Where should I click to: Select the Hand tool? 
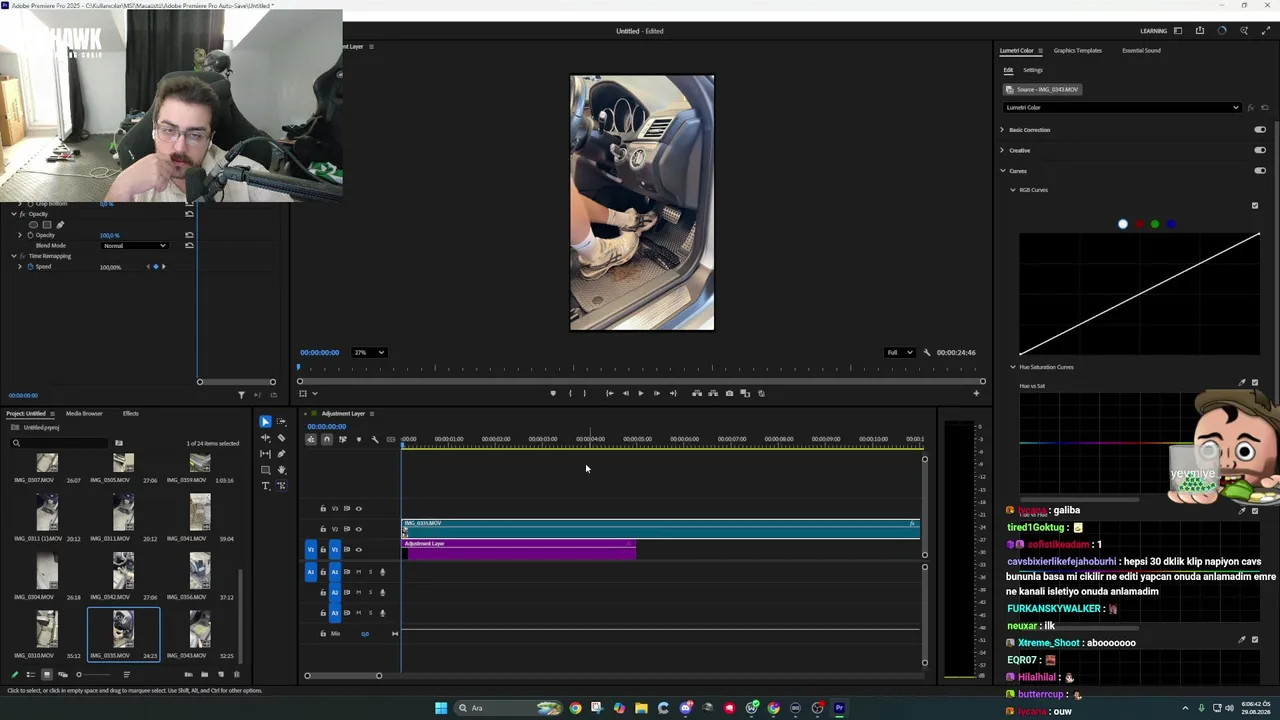click(281, 470)
